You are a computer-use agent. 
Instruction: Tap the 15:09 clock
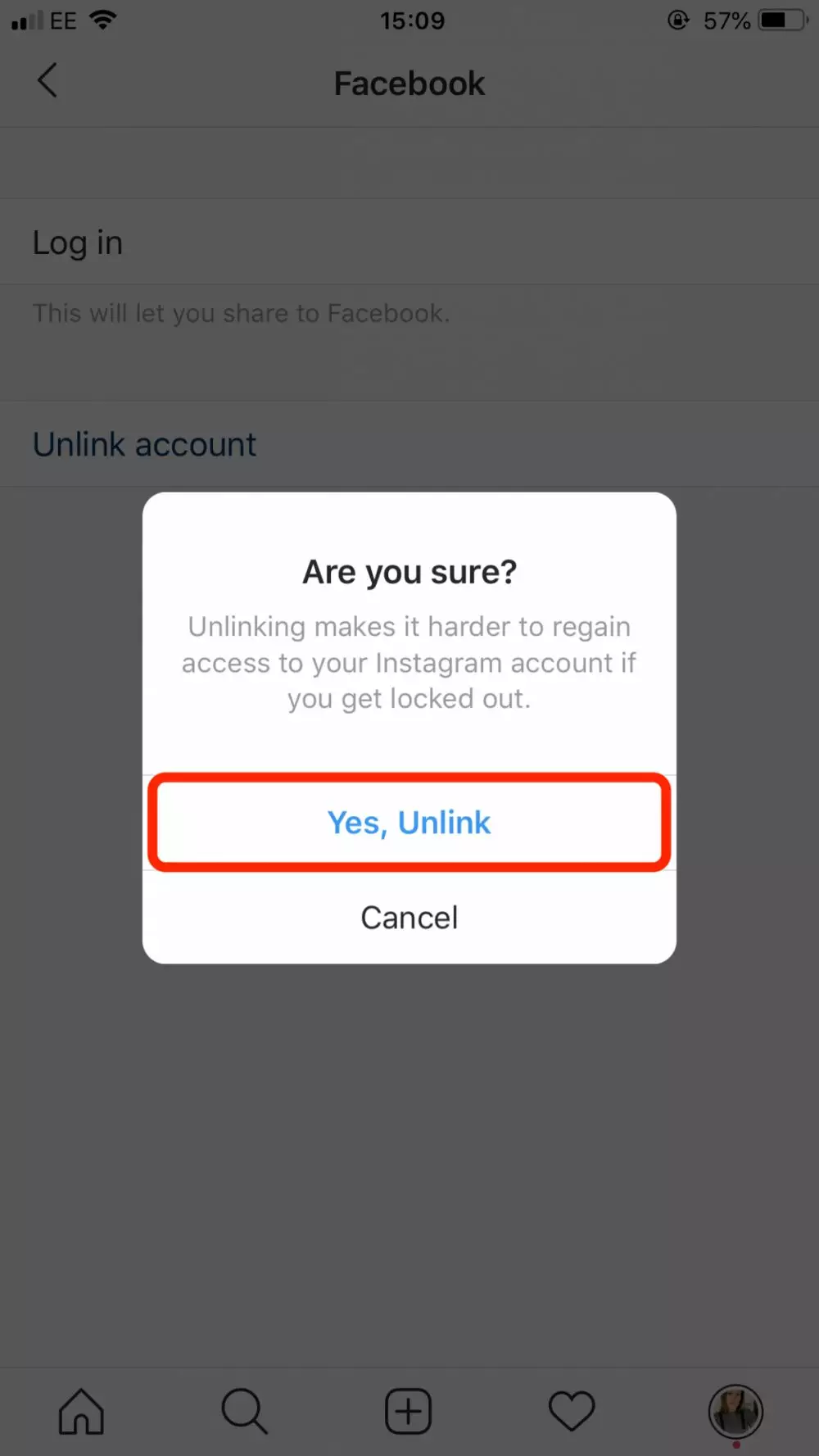pos(412,20)
